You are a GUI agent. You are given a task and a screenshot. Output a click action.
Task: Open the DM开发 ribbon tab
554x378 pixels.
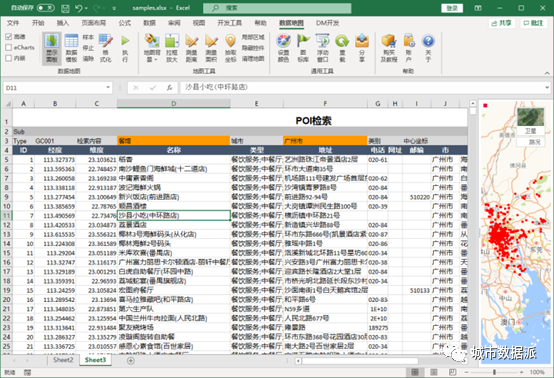click(x=327, y=23)
